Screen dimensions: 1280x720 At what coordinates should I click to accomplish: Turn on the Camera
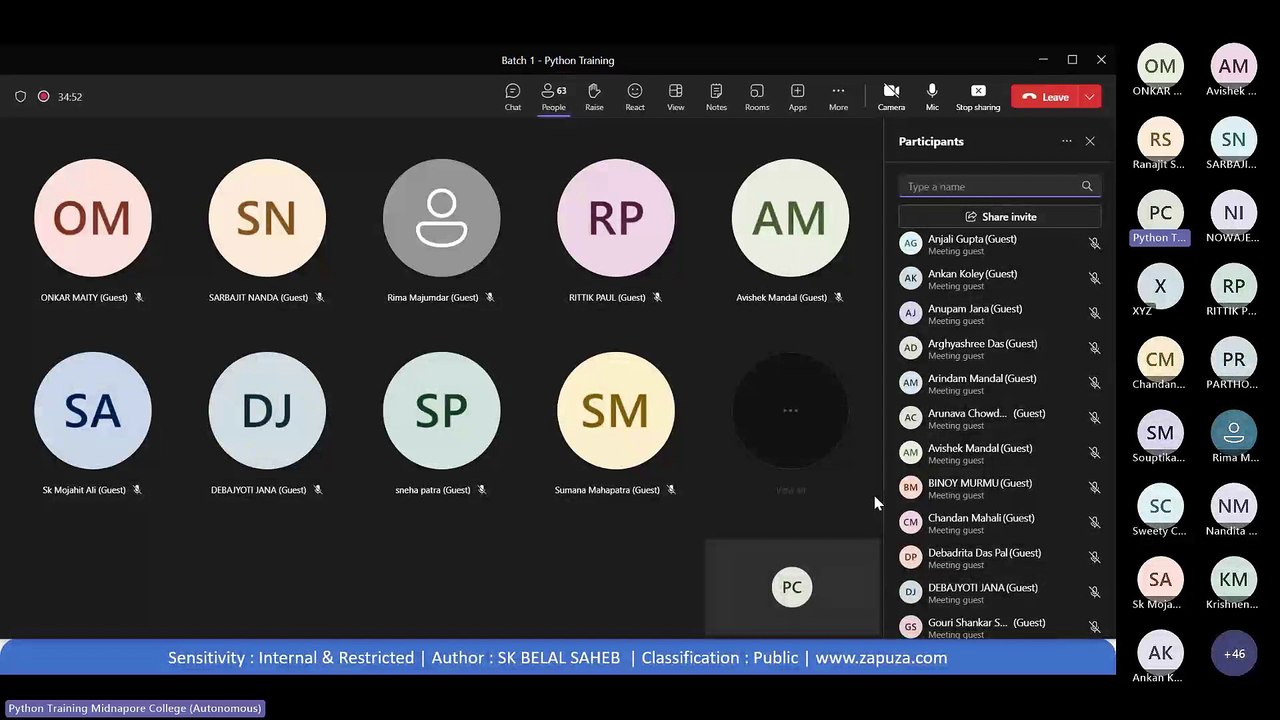[x=891, y=96]
